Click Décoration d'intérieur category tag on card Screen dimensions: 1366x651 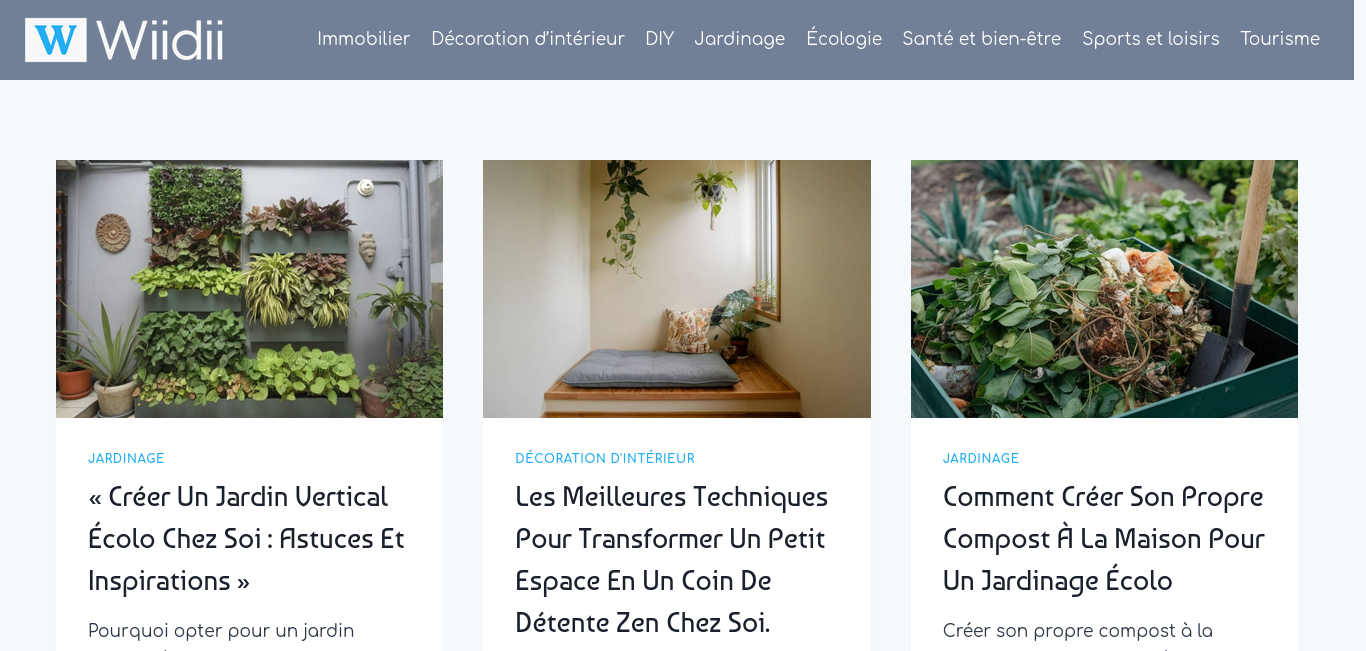coord(605,459)
